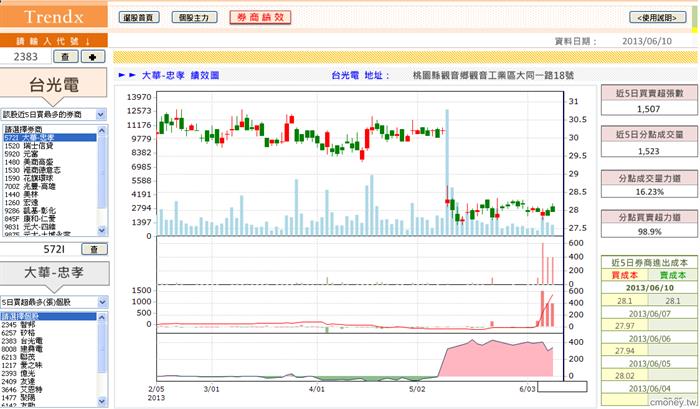This screenshot has height=409, width=700.
Task: Click the 27.97 buy cost cell
Action: (625, 326)
